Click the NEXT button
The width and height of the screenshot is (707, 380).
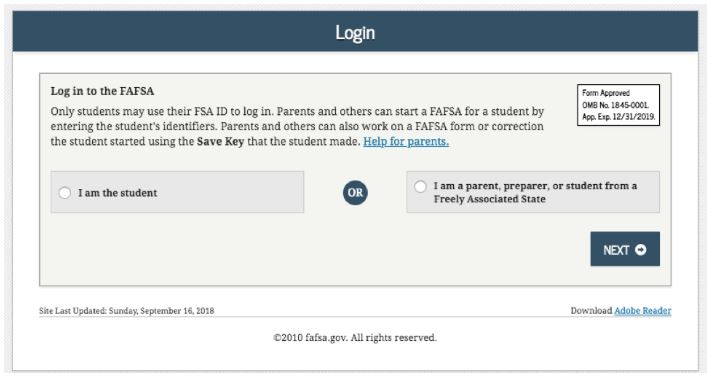pyautogui.click(x=625, y=249)
